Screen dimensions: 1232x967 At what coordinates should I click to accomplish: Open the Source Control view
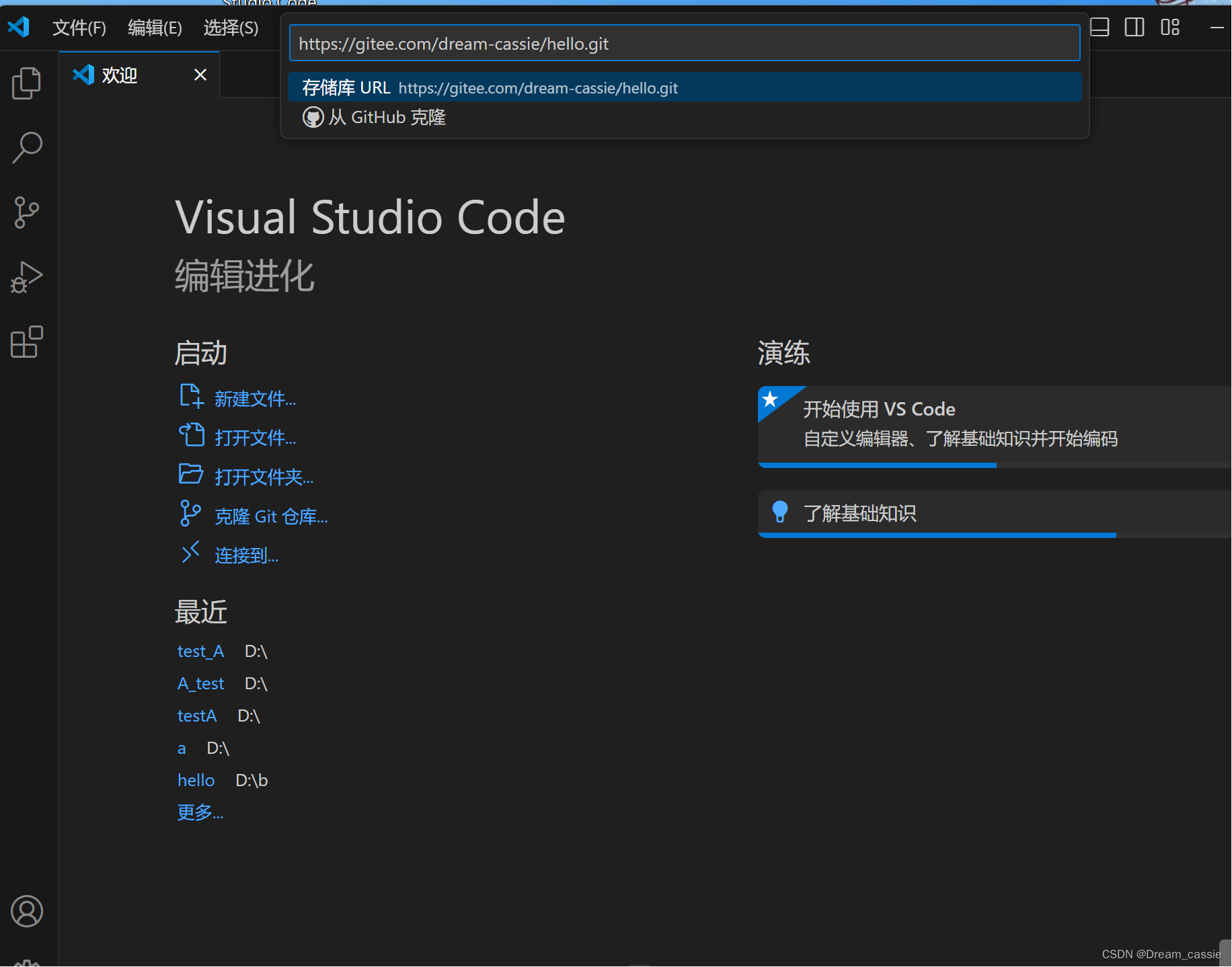point(26,212)
